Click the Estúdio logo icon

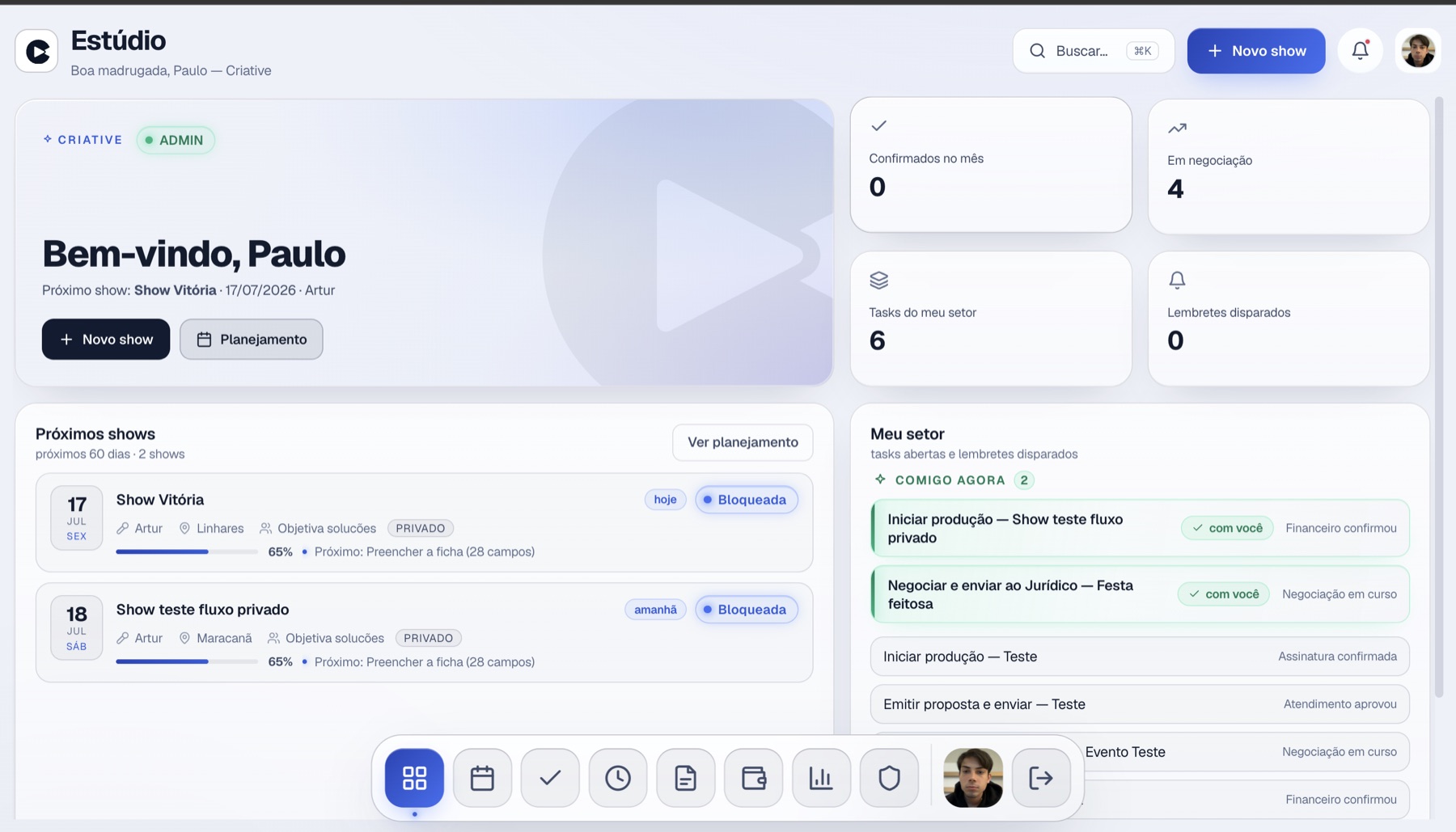pos(36,51)
